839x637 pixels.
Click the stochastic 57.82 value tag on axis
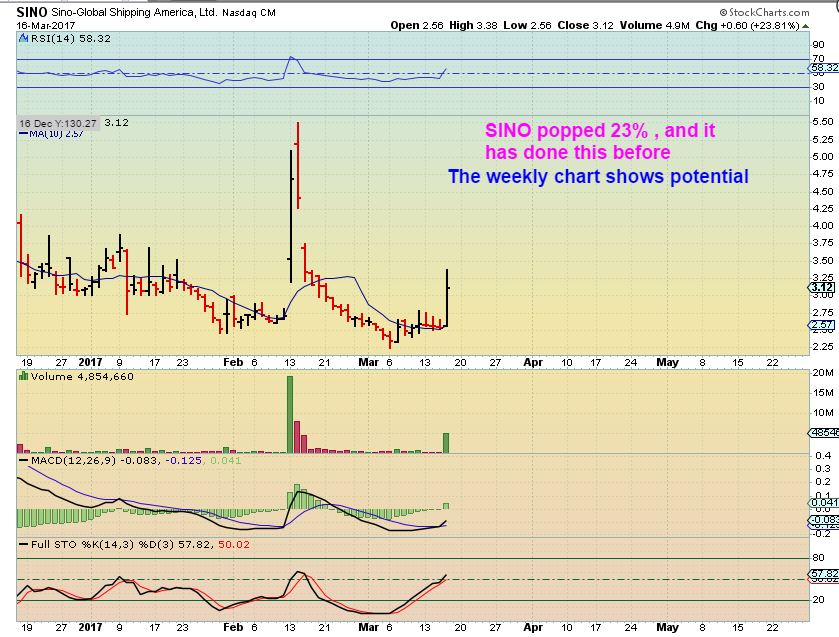click(x=824, y=574)
